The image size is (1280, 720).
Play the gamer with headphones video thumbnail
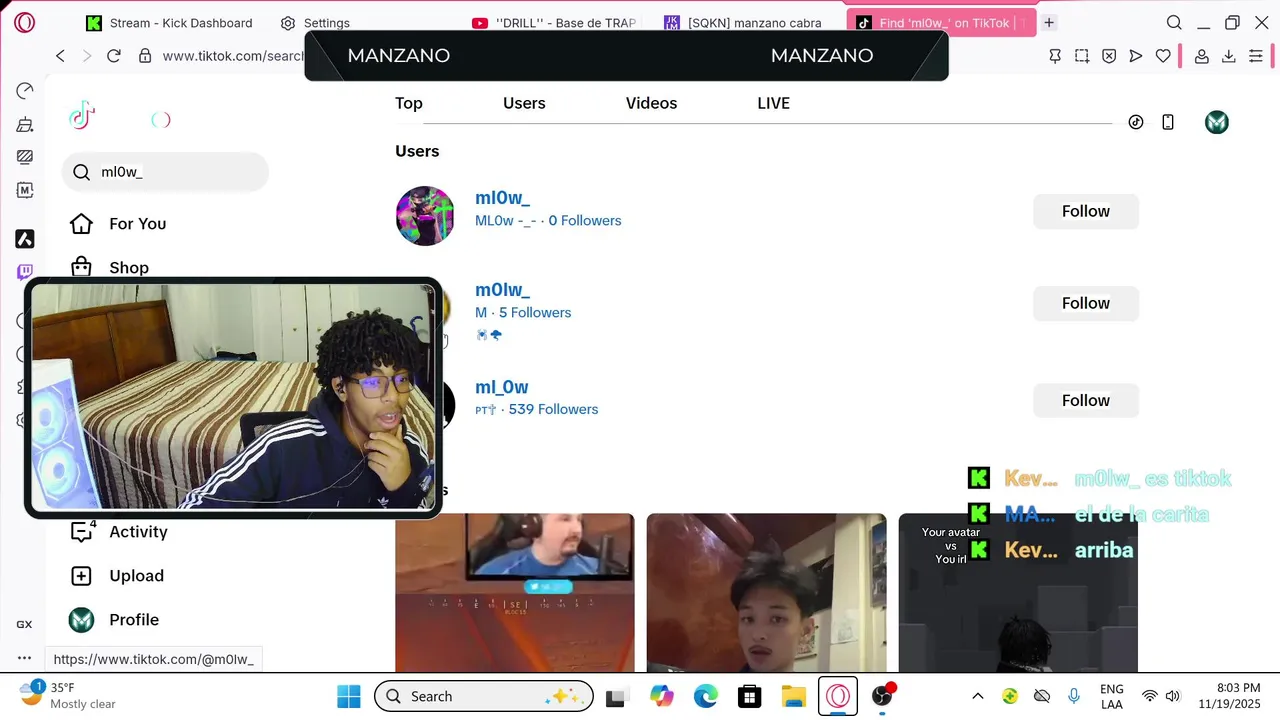(515, 593)
